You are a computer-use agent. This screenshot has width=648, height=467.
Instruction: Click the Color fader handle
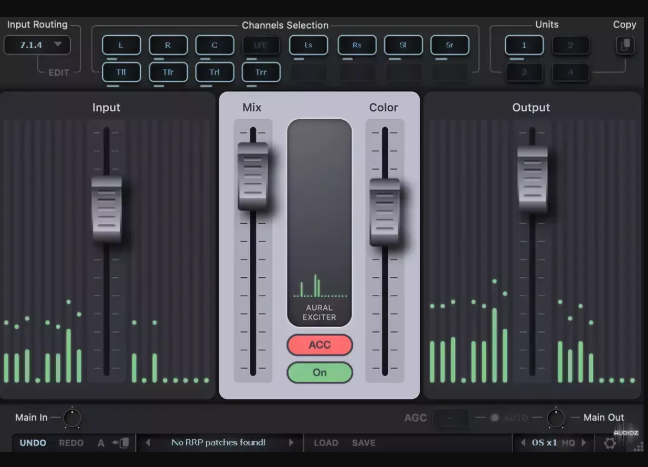pyautogui.click(x=385, y=212)
